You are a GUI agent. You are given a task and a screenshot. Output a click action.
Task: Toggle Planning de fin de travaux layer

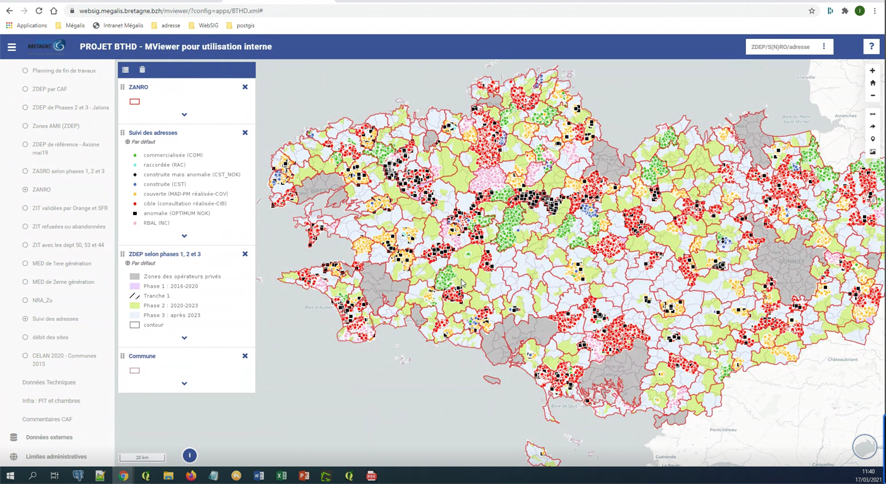tap(25, 71)
